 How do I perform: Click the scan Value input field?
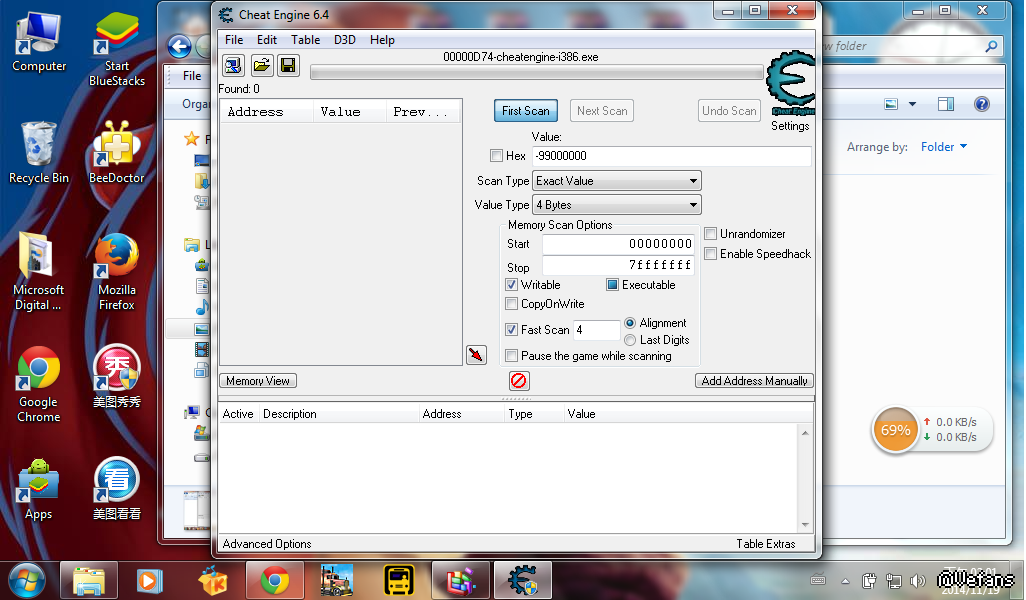click(x=671, y=156)
